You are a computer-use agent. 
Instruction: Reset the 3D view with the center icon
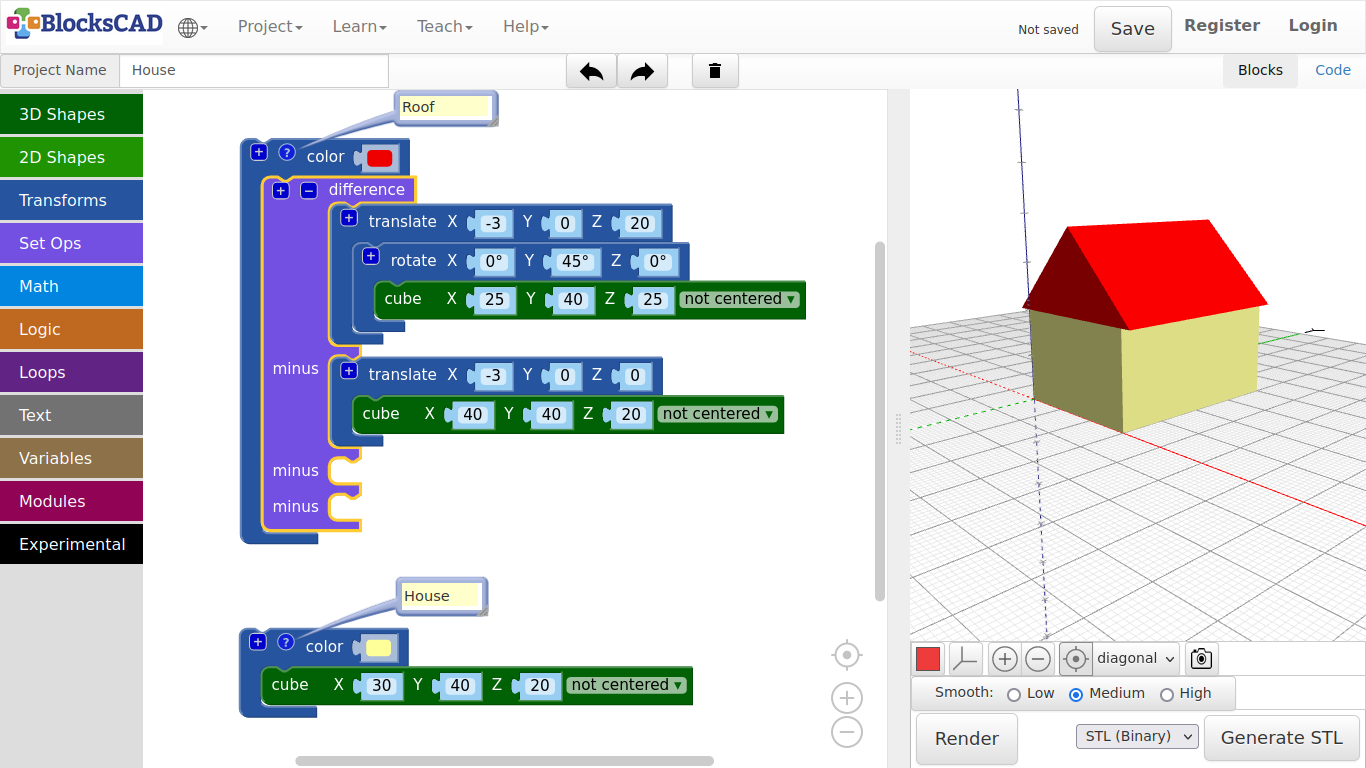click(1075, 659)
